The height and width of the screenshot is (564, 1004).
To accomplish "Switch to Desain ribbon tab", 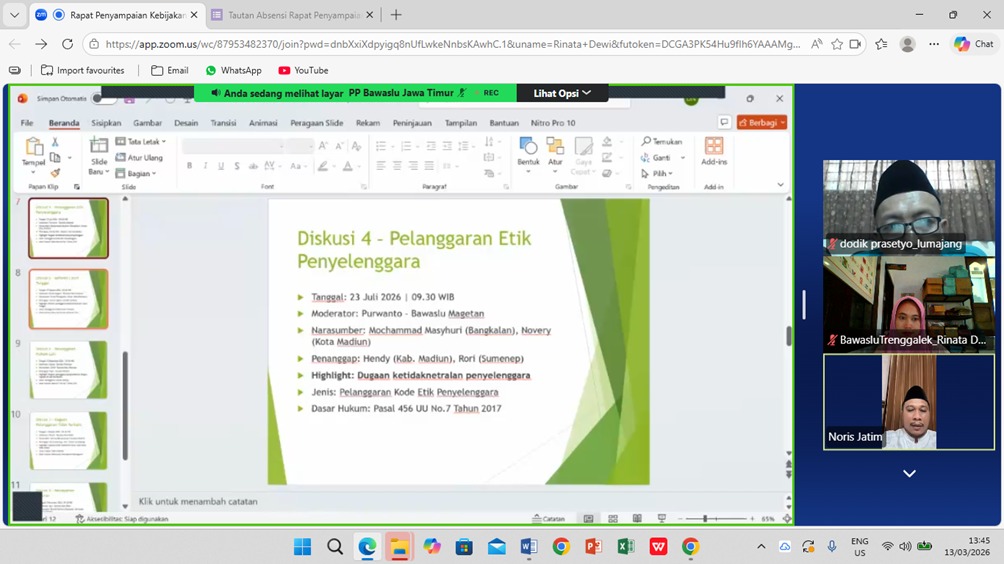I will click(x=186, y=123).
